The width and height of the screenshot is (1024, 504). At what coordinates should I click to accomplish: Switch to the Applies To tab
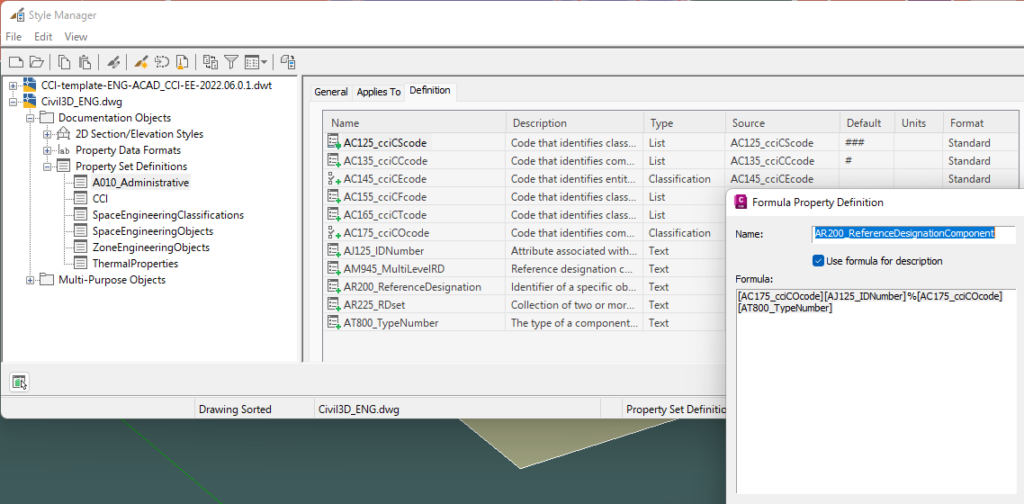(379, 92)
